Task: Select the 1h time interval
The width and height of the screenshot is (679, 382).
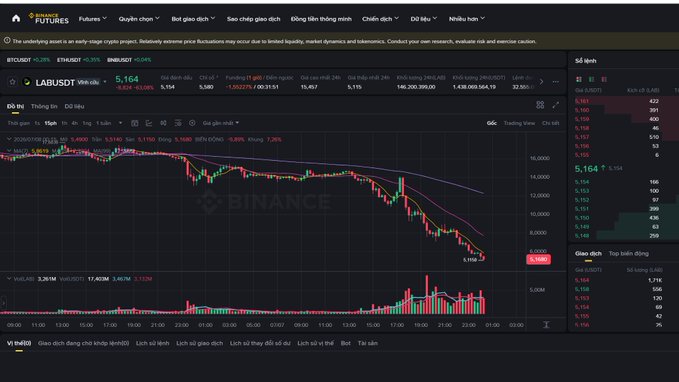Action: pyautogui.click(x=64, y=123)
